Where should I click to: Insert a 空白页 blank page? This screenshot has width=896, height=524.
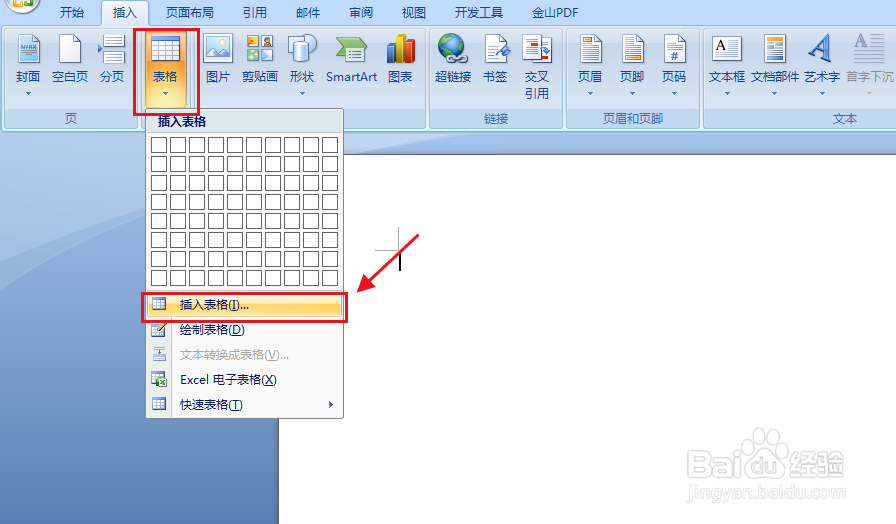(x=70, y=59)
